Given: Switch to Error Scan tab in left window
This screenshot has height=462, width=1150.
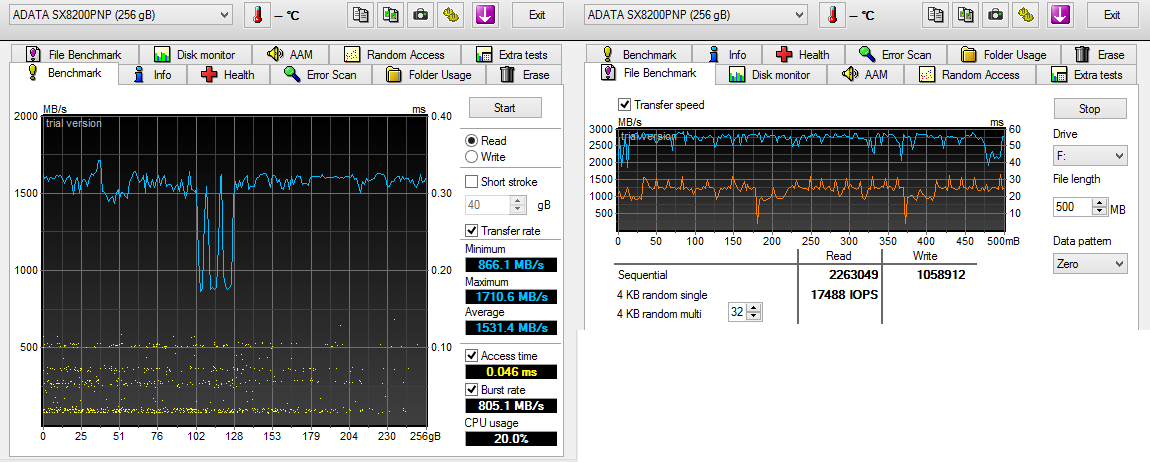Looking at the screenshot, I should (x=320, y=75).
